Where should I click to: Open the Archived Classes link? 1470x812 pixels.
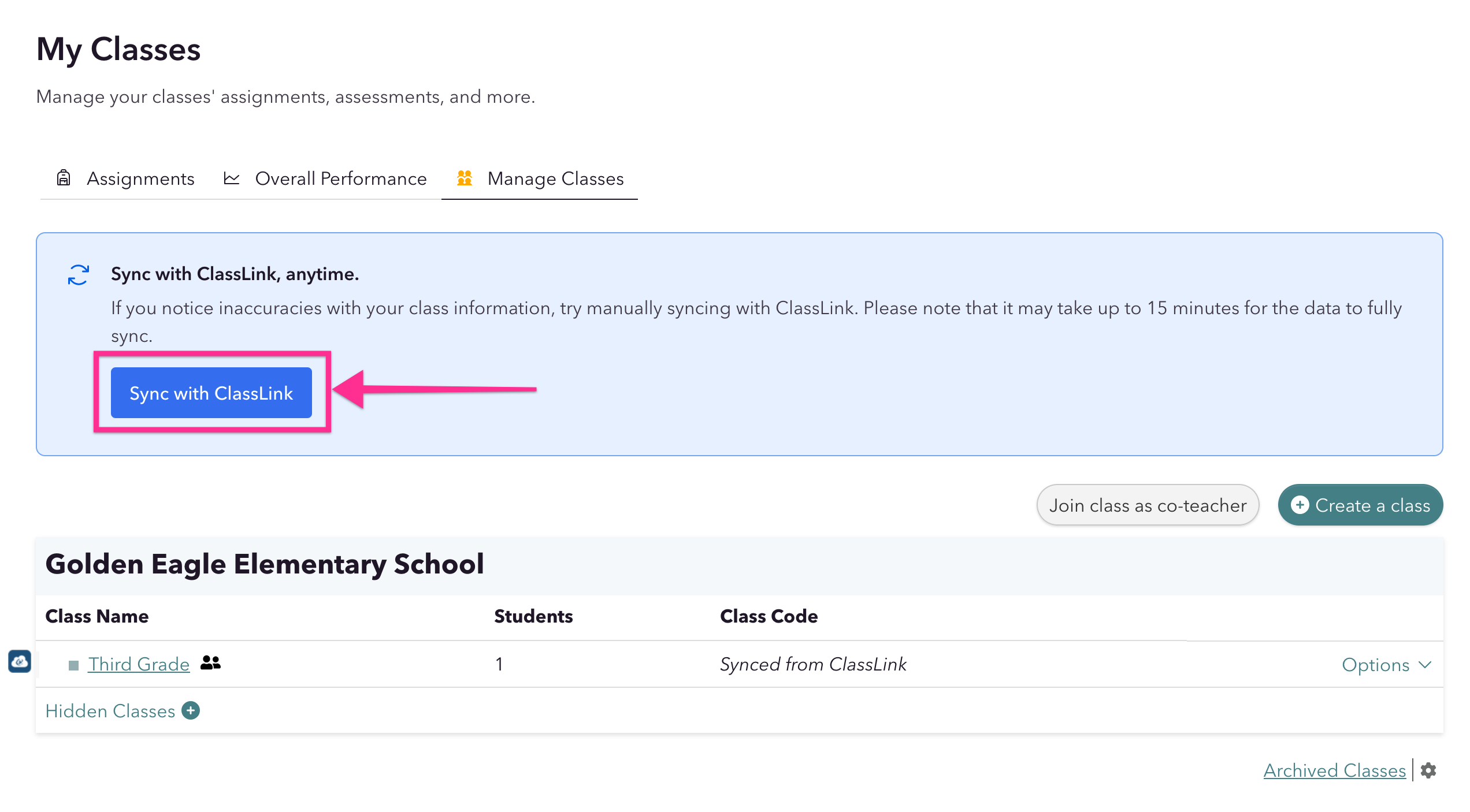[1334, 770]
